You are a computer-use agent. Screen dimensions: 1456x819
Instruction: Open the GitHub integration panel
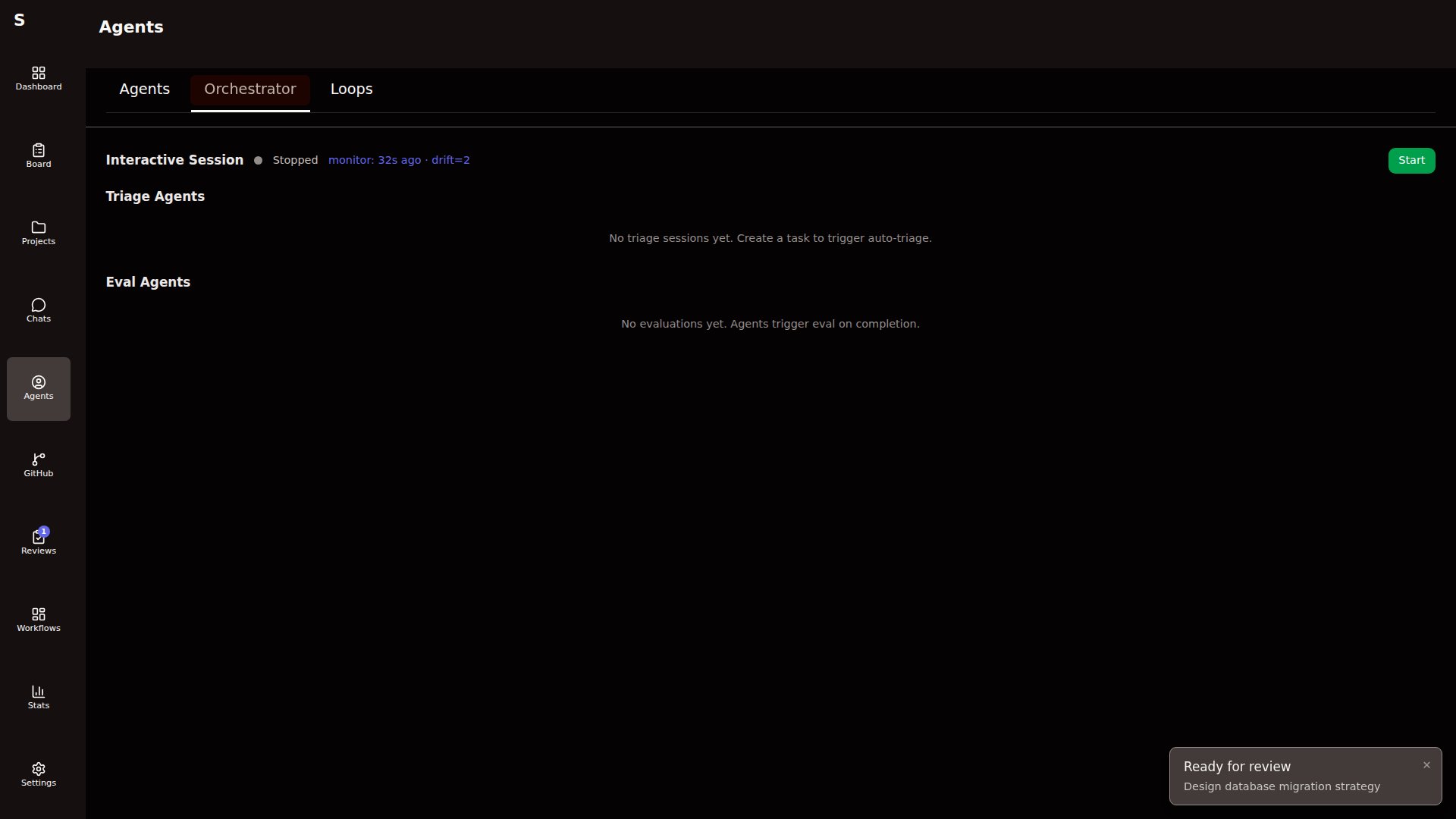pyautogui.click(x=38, y=464)
